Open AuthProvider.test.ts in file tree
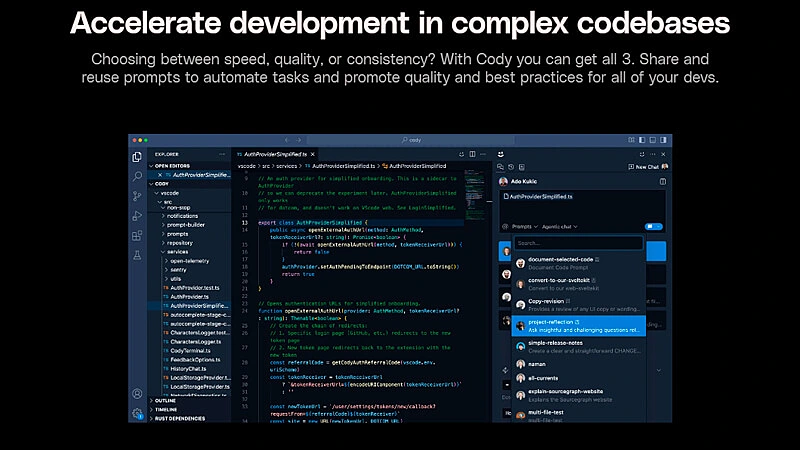Screen dimensions: 800x450 coord(194,287)
